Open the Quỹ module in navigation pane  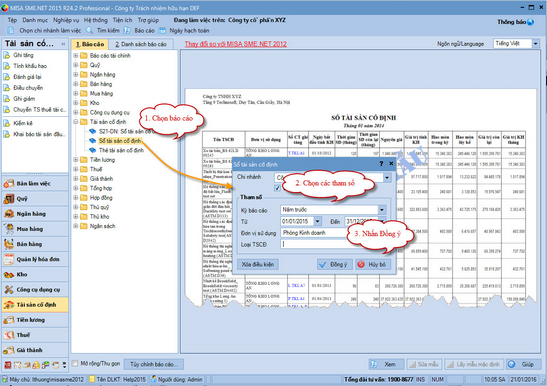(x=35, y=199)
